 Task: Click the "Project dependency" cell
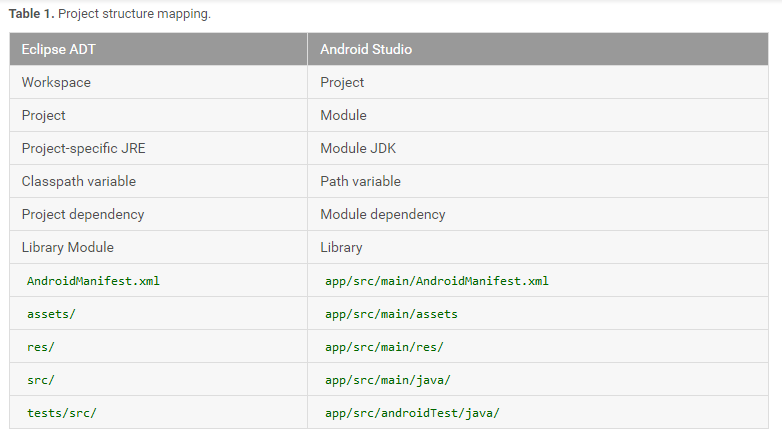pyautogui.click(x=83, y=214)
